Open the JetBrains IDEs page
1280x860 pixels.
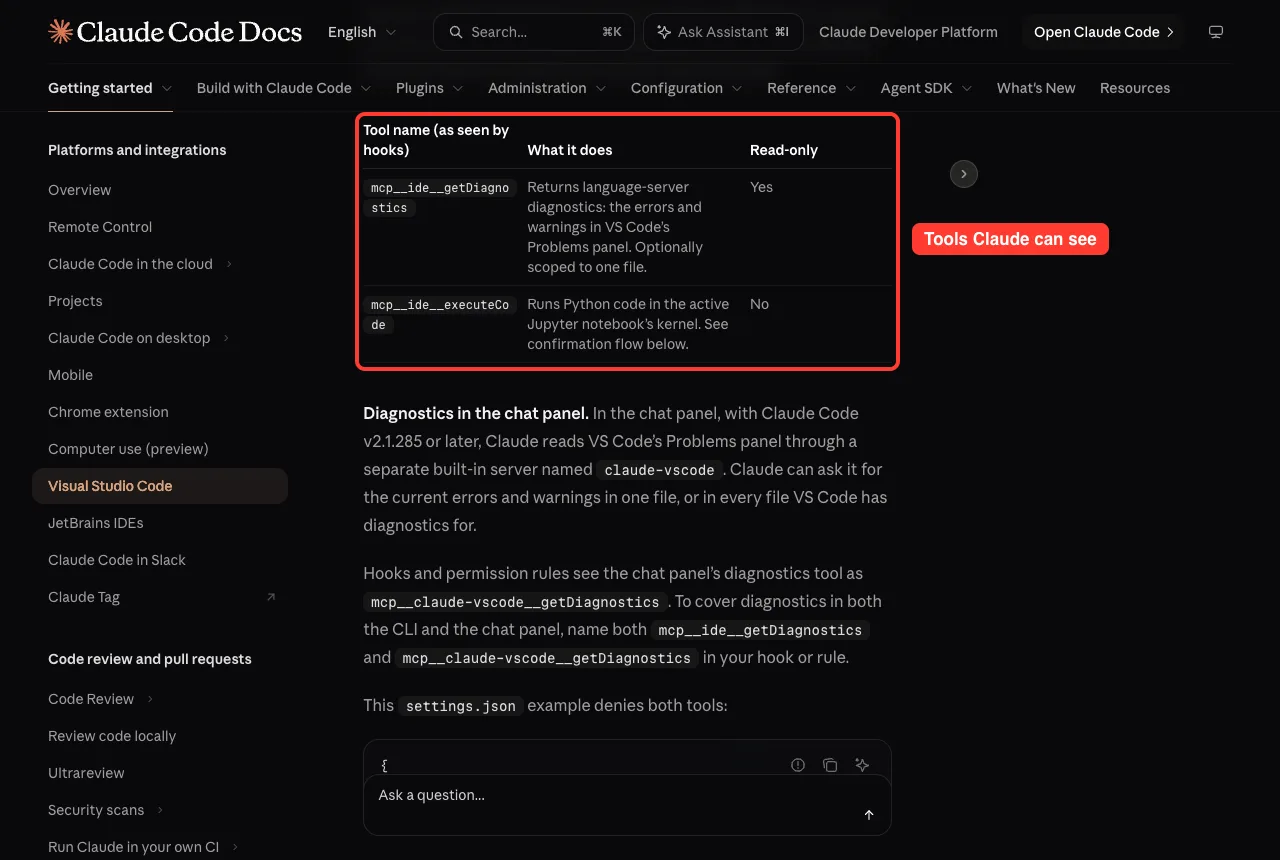point(96,523)
